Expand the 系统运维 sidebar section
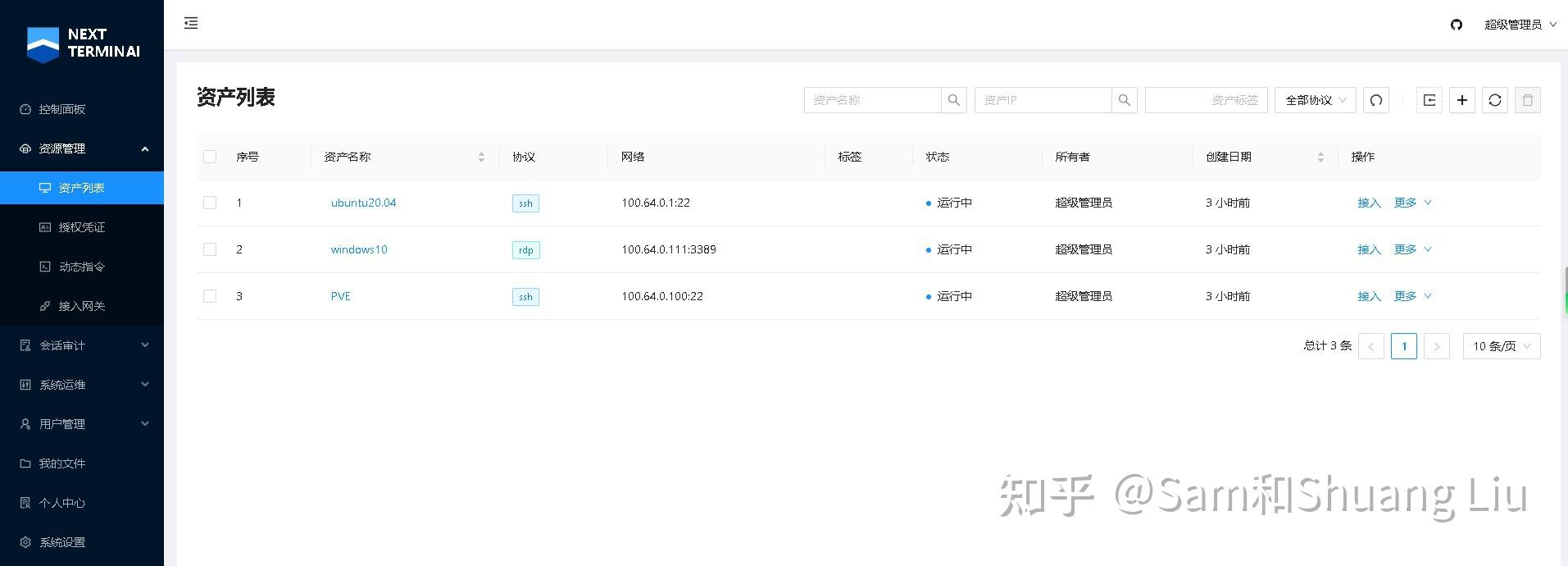The height and width of the screenshot is (566, 1568). tap(82, 385)
